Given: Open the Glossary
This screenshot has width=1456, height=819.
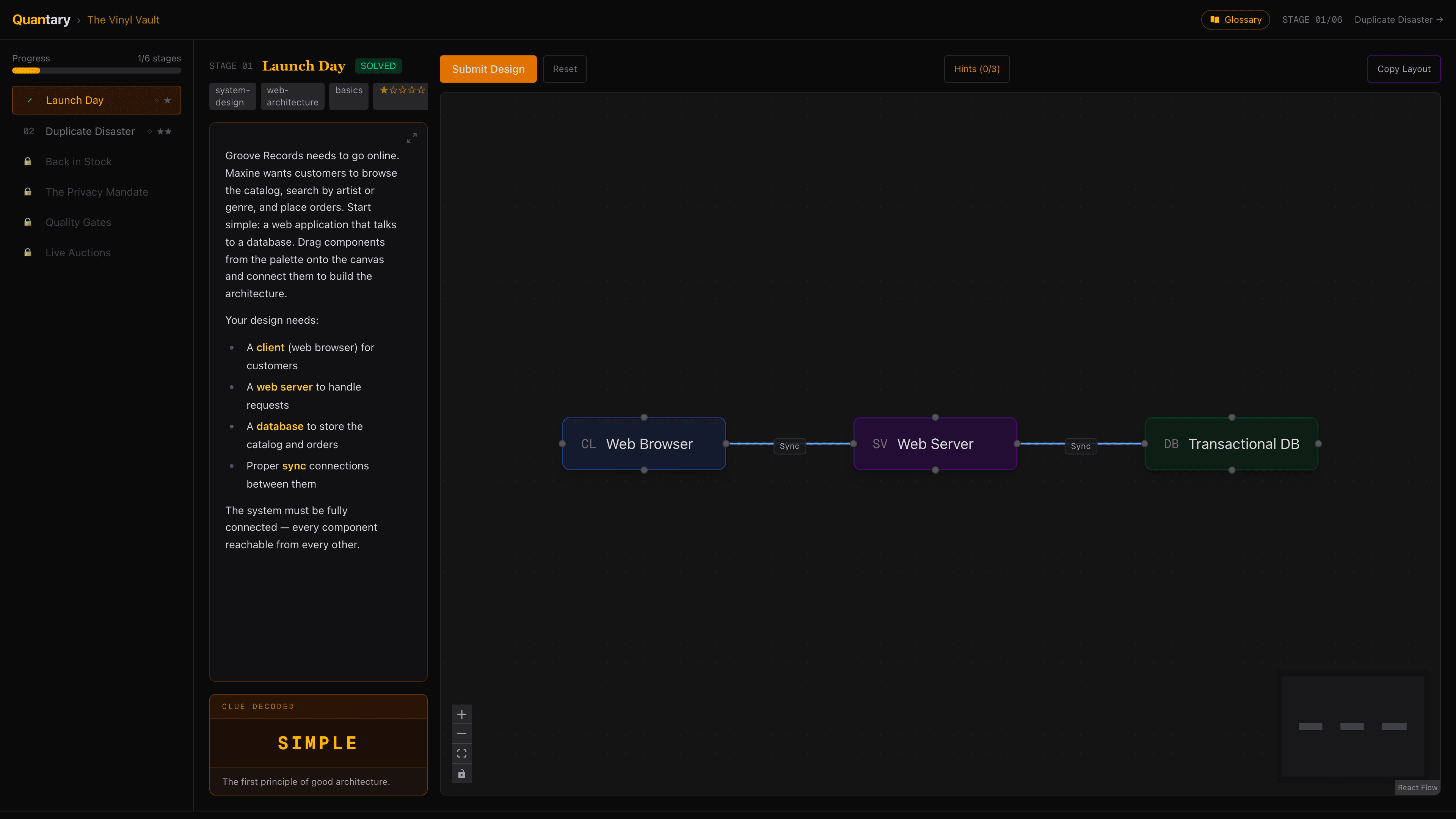Looking at the screenshot, I should tap(1235, 20).
